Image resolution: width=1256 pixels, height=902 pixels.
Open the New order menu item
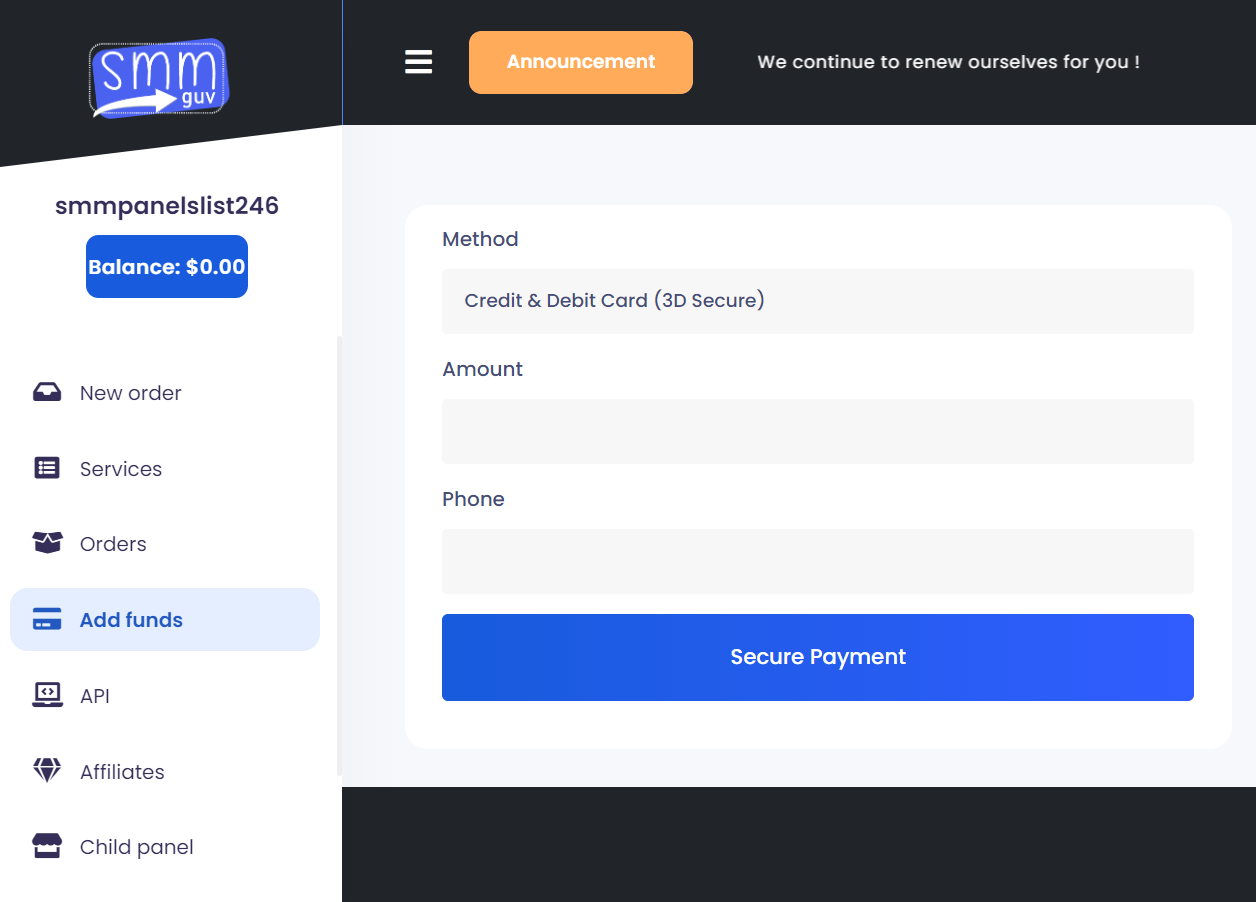[130, 393]
